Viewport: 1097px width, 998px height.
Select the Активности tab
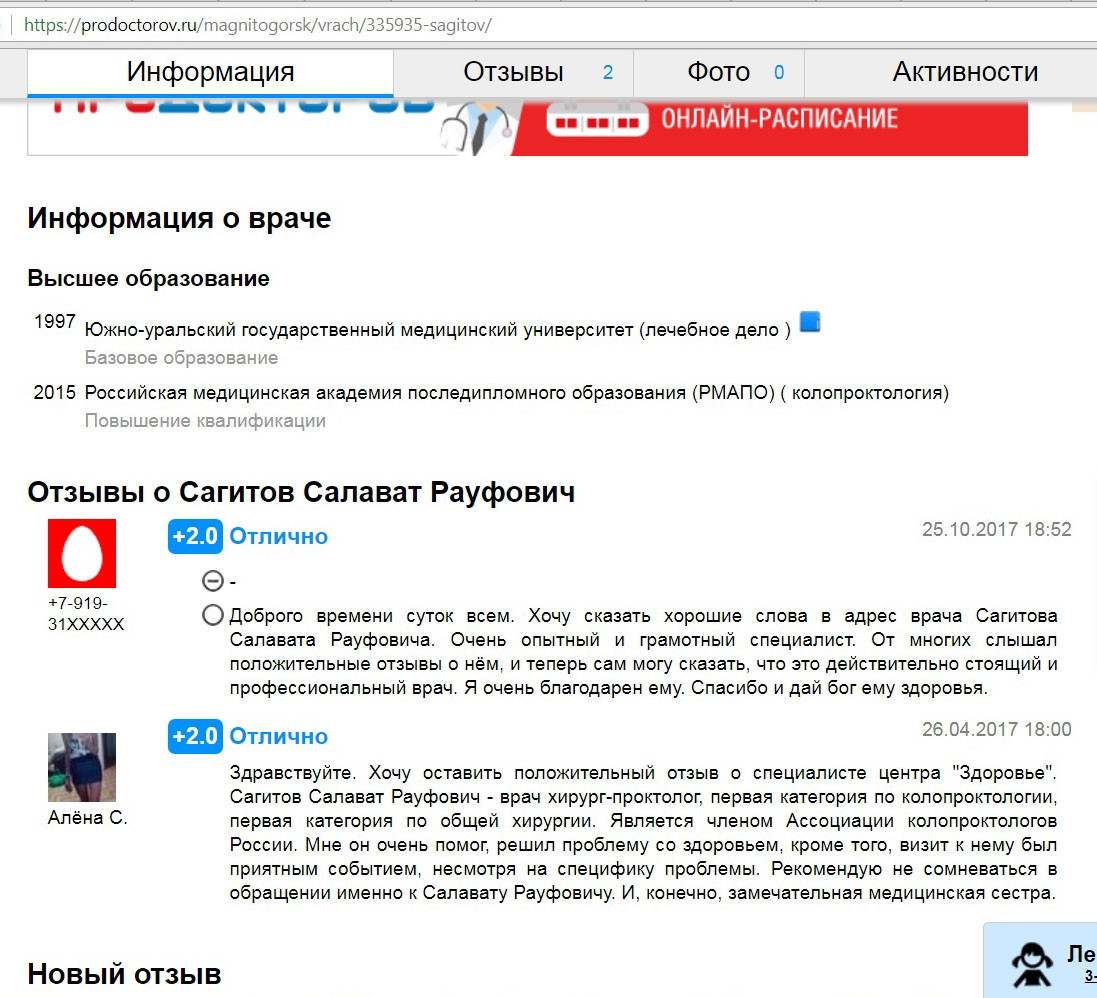[965, 72]
